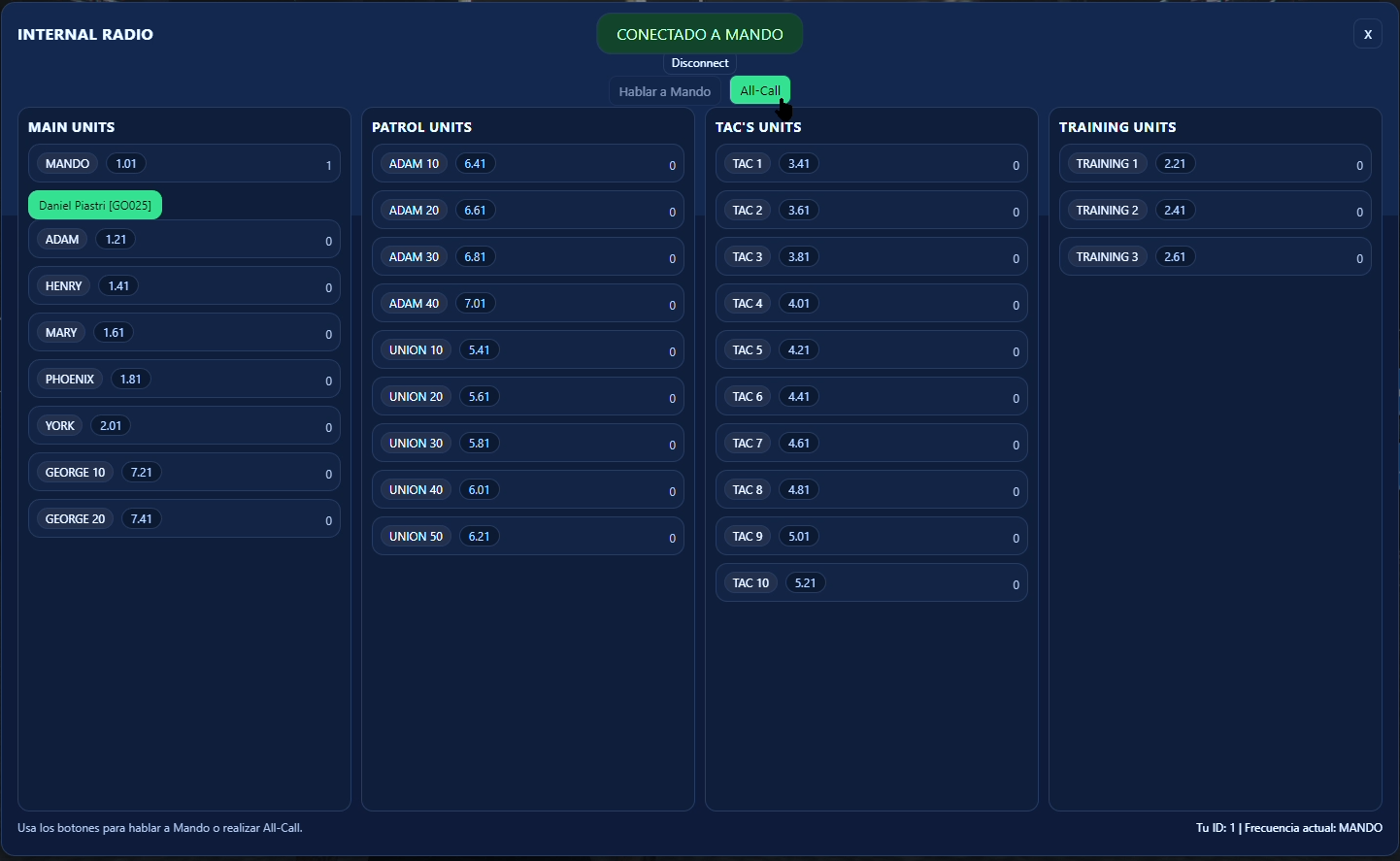Close the Internal Radio panel with X

[1367, 34]
